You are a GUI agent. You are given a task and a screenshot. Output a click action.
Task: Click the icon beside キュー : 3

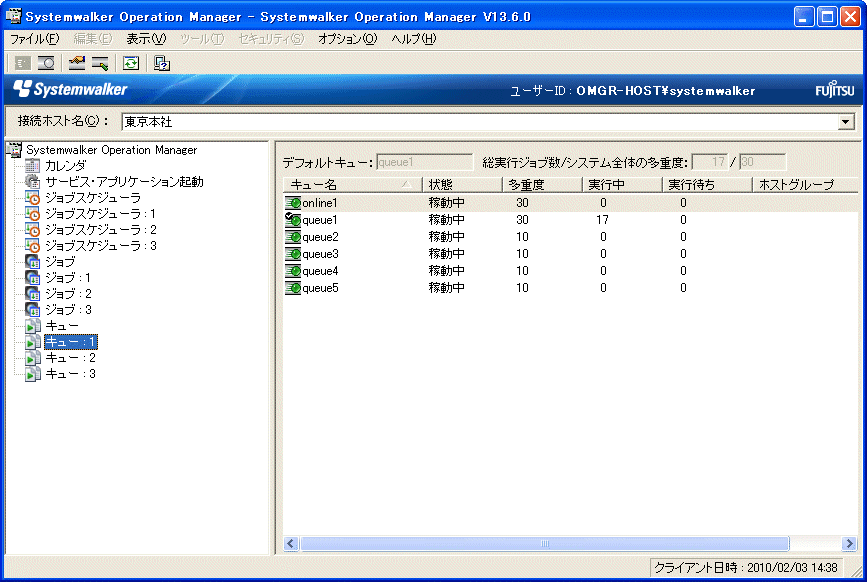pos(33,374)
